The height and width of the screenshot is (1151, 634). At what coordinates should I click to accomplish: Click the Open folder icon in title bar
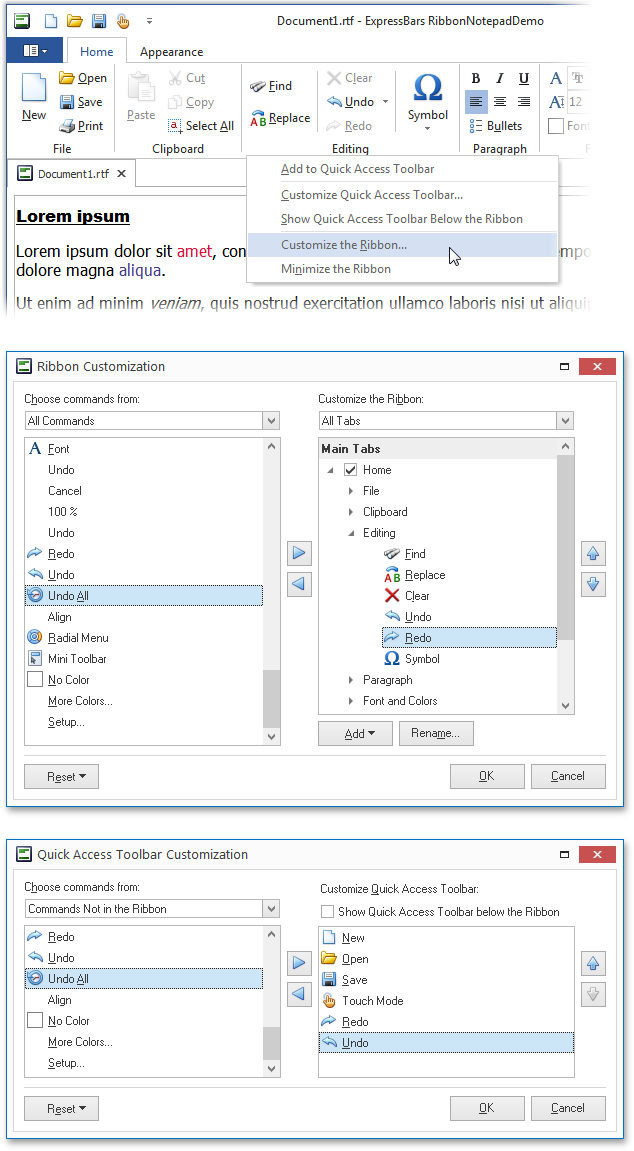pos(74,21)
